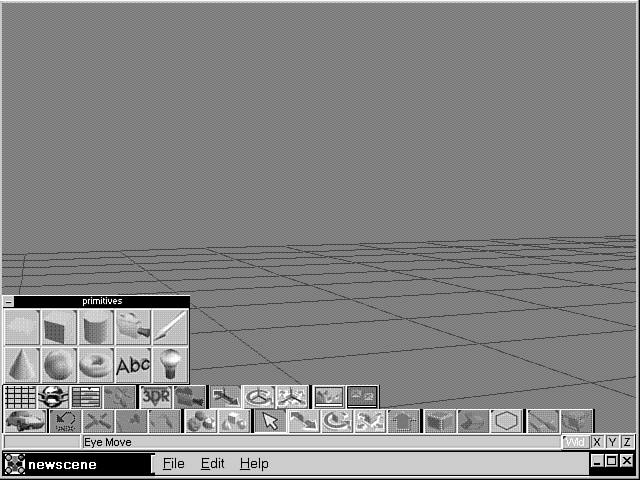
Task: Click the dark small view window icon
Action: click(362, 397)
